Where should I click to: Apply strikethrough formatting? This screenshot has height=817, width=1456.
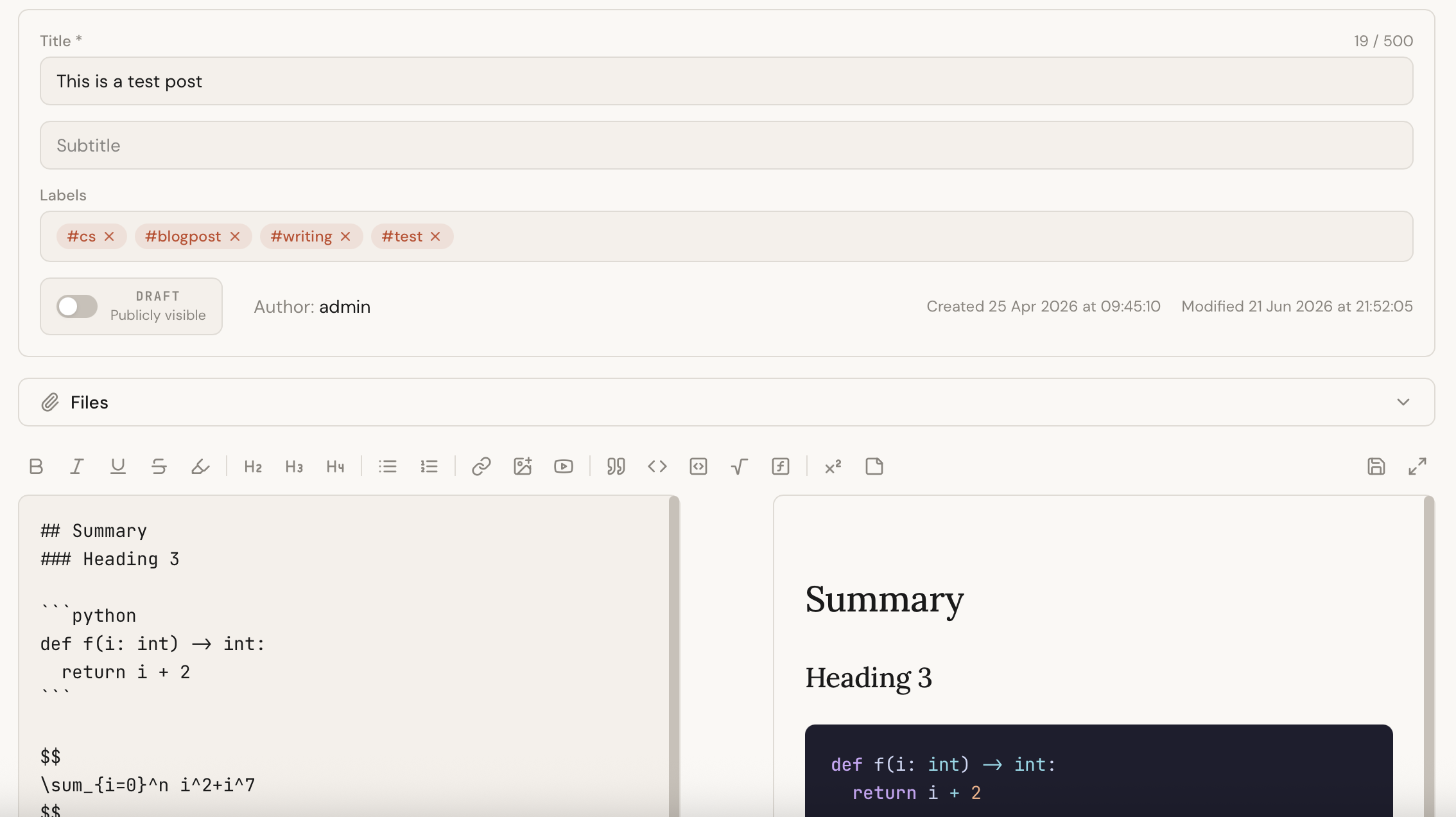pos(159,466)
